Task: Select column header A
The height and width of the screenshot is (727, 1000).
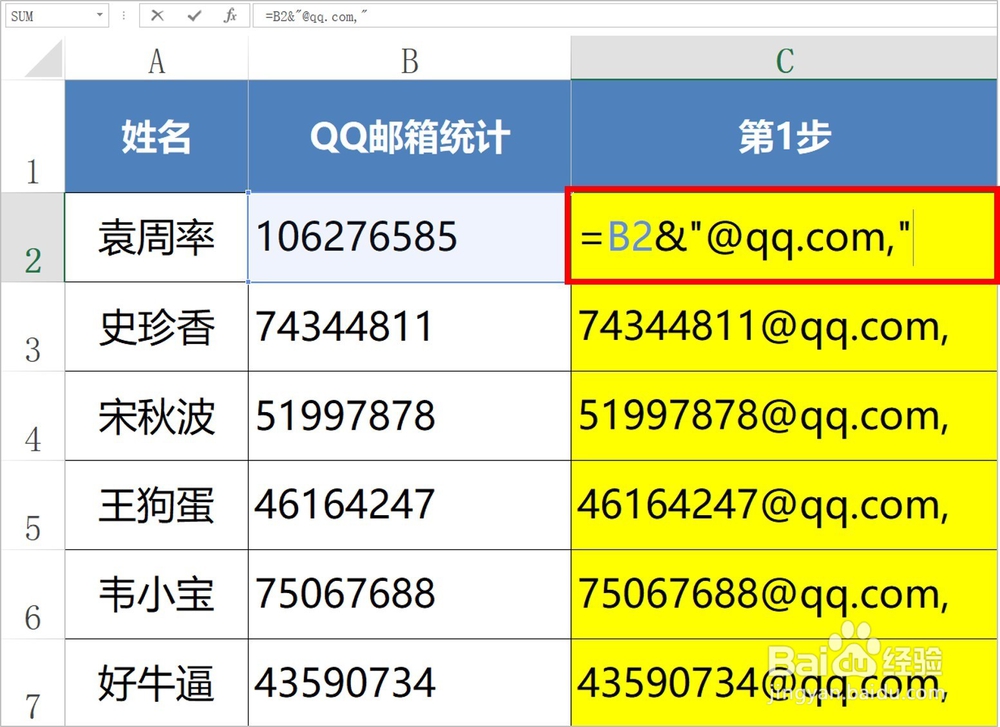Action: pyautogui.click(x=155, y=62)
